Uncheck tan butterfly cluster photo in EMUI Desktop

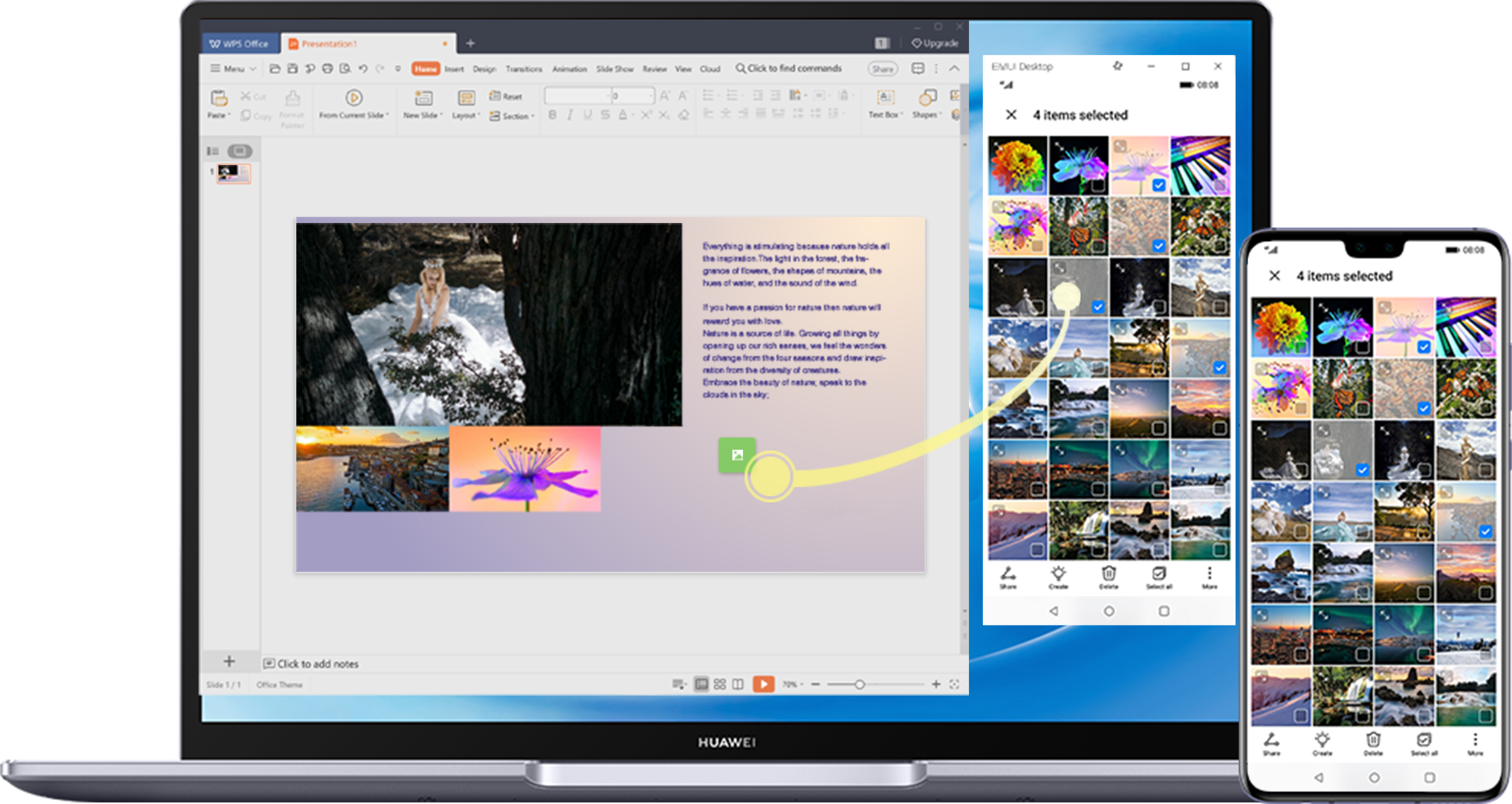(x=1159, y=246)
